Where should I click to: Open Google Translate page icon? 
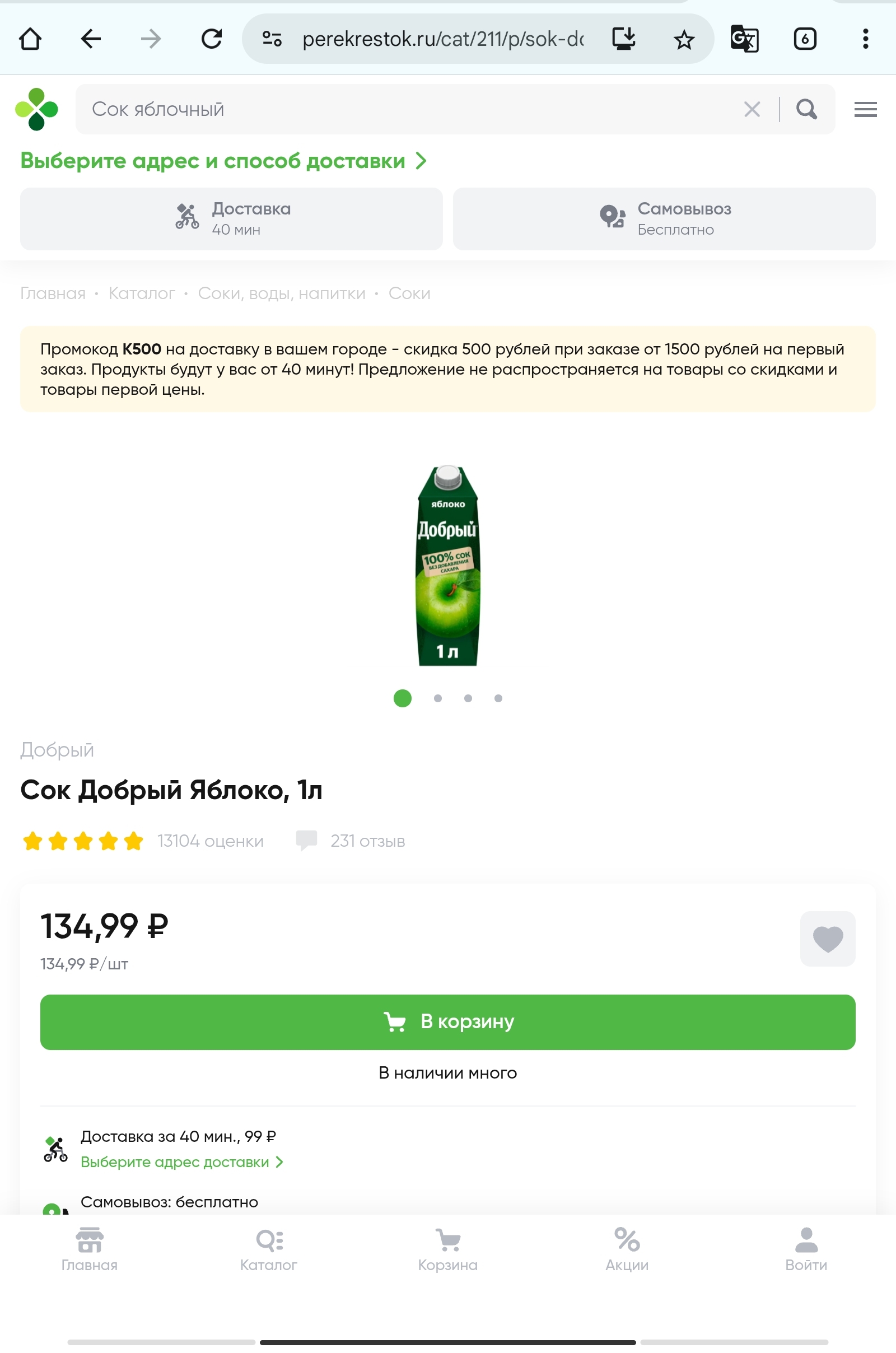click(x=744, y=39)
